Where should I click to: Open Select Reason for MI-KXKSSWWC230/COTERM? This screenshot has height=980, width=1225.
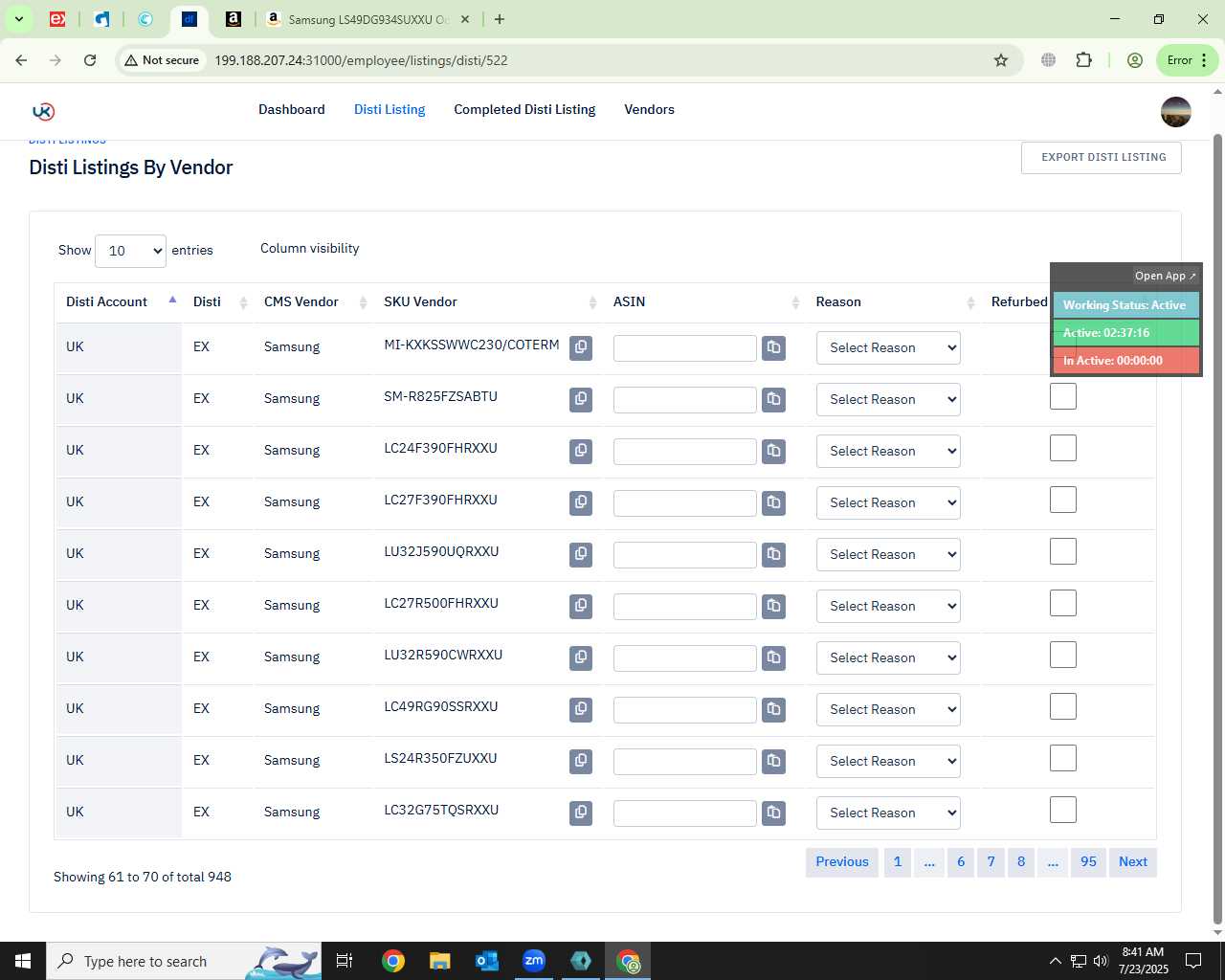[x=888, y=347]
